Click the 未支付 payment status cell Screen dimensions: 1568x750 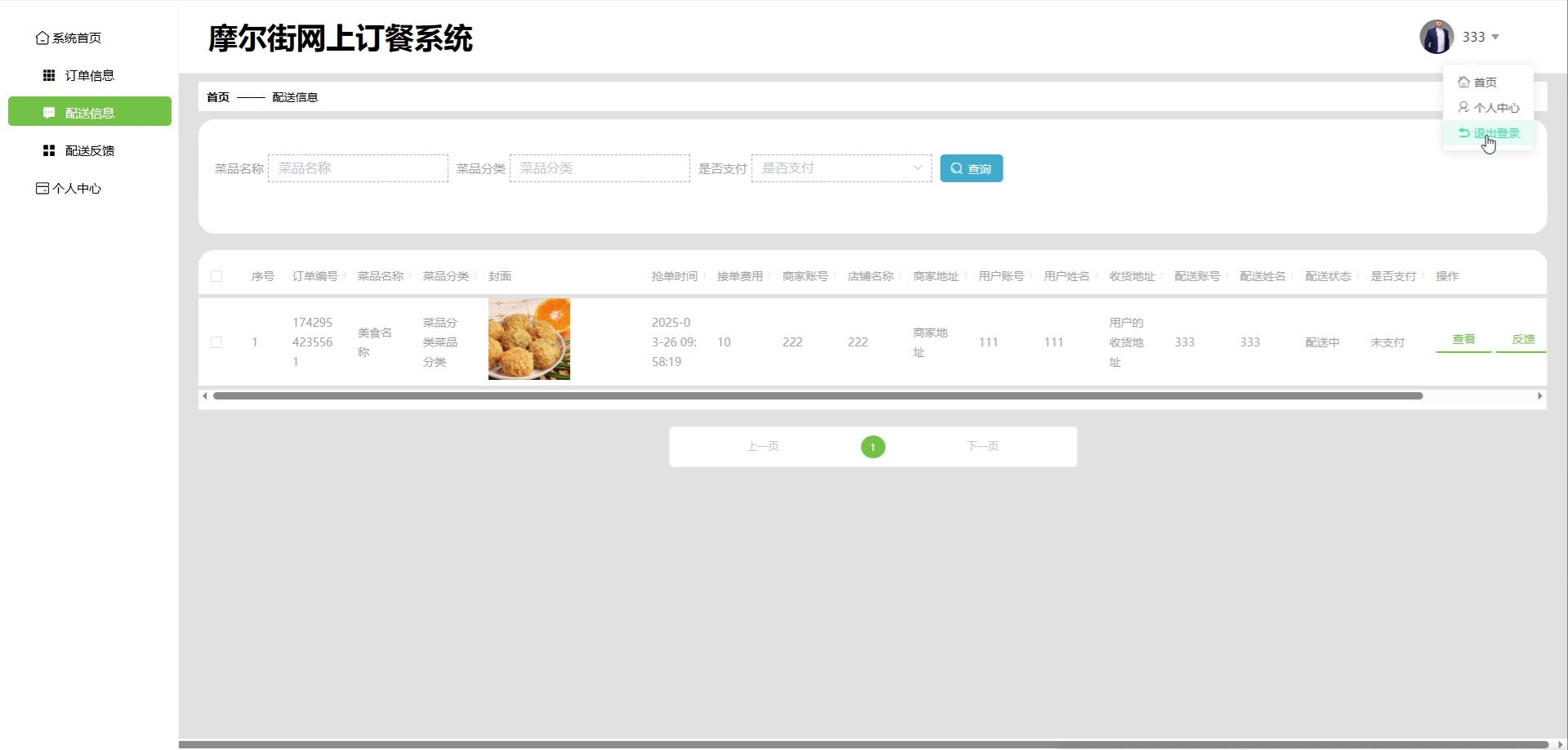(x=1388, y=342)
